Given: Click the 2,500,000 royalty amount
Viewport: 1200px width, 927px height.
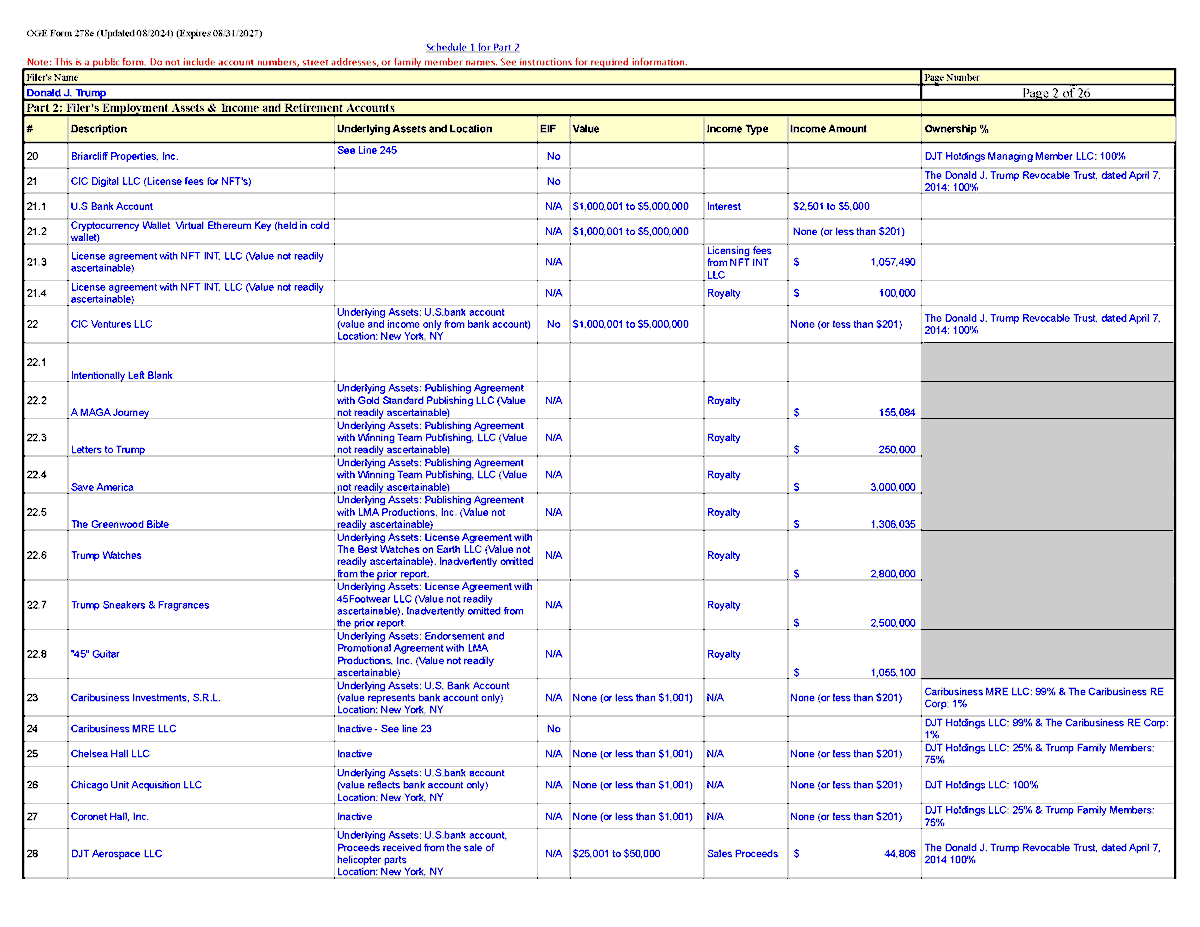Looking at the screenshot, I should [x=893, y=624].
